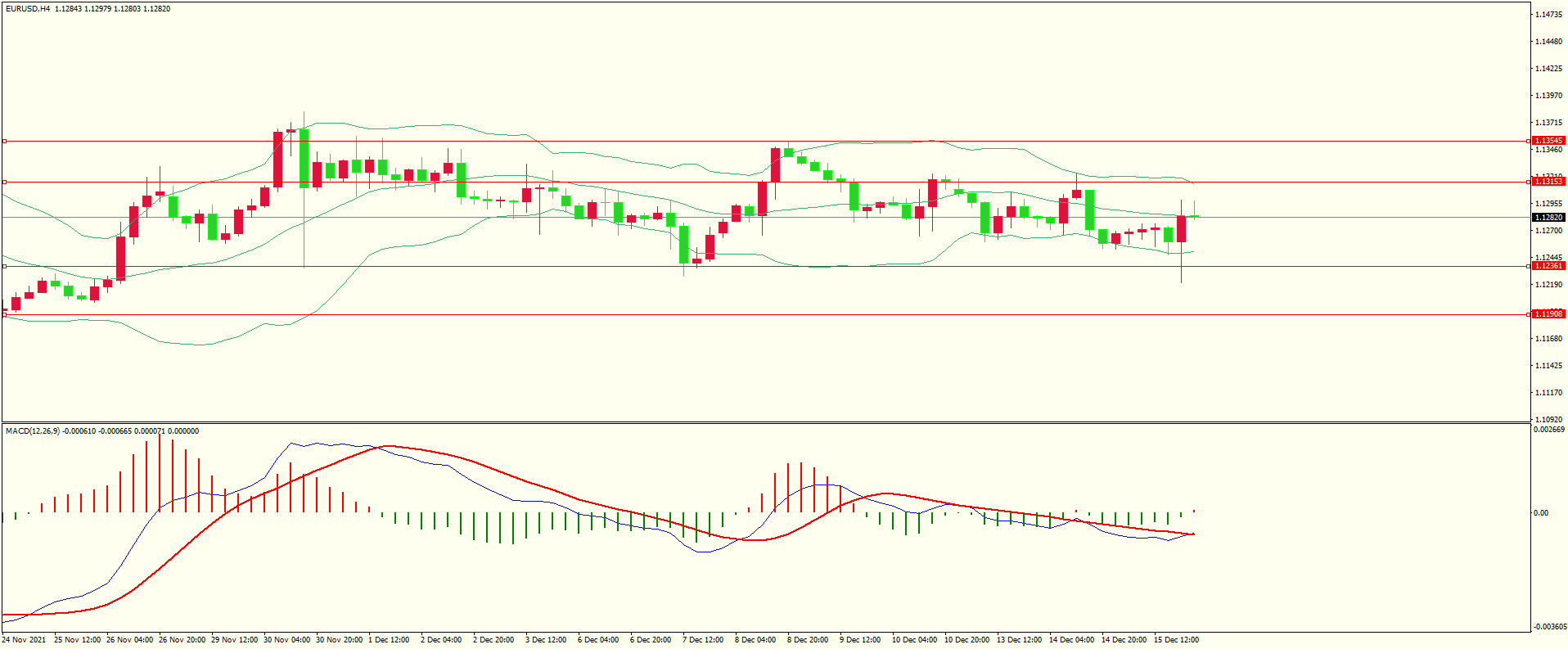This screenshot has width=1568, height=649.
Task: Click the MACD scale value -0.003605
Action: point(1548,627)
